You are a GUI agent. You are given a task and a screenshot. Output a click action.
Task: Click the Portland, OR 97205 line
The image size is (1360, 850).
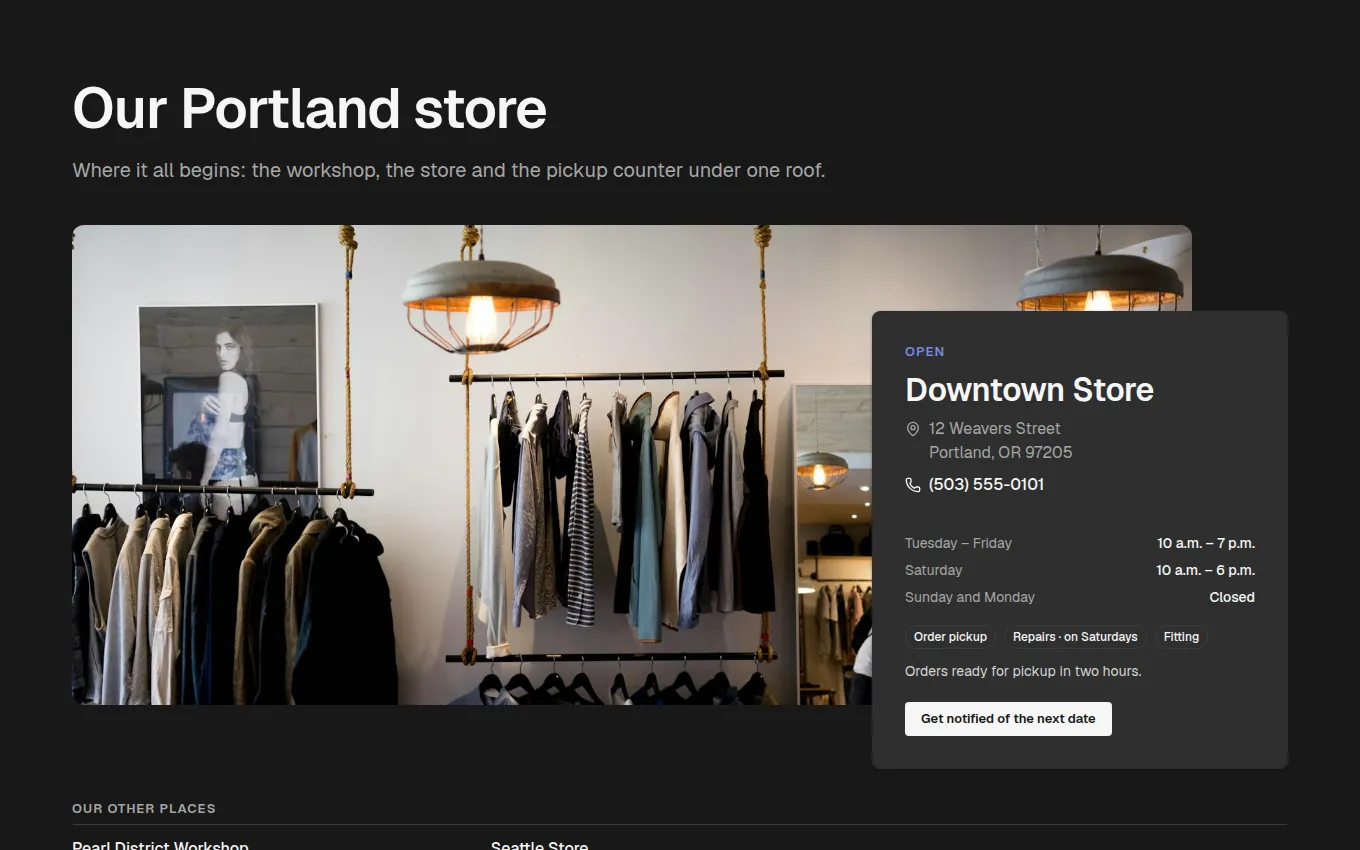tap(1000, 452)
